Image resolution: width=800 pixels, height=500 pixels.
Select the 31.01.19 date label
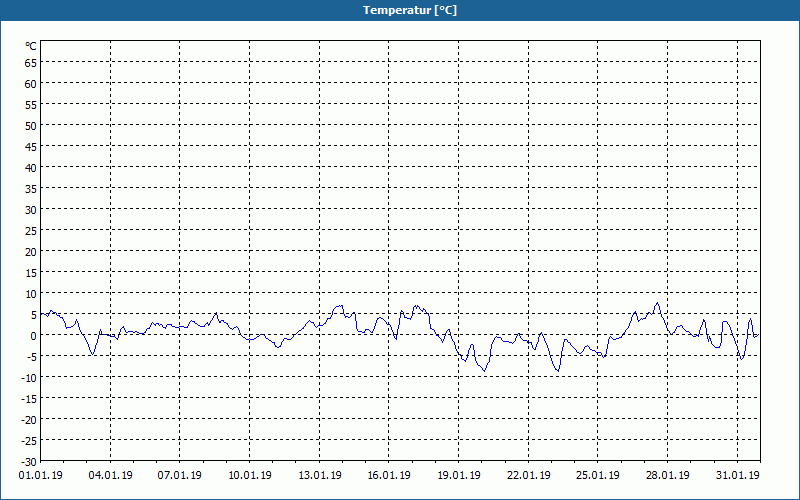point(737,476)
